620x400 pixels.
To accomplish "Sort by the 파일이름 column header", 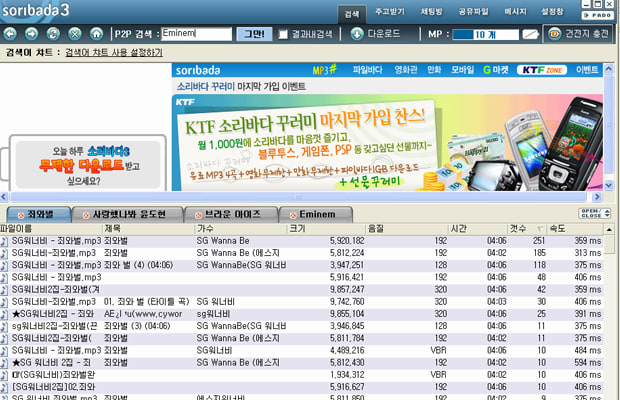I will [x=51, y=229].
